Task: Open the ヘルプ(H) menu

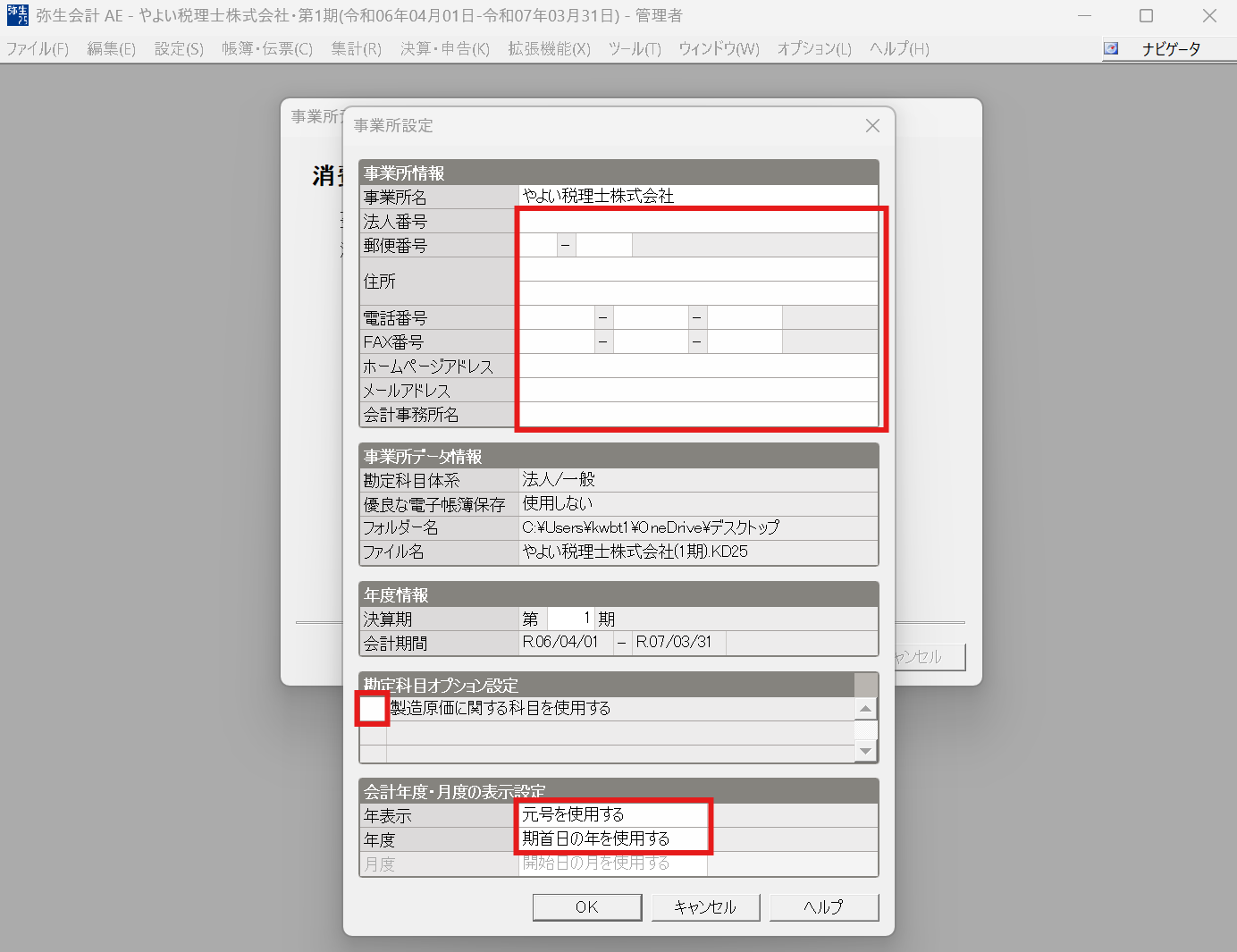Action: [899, 49]
